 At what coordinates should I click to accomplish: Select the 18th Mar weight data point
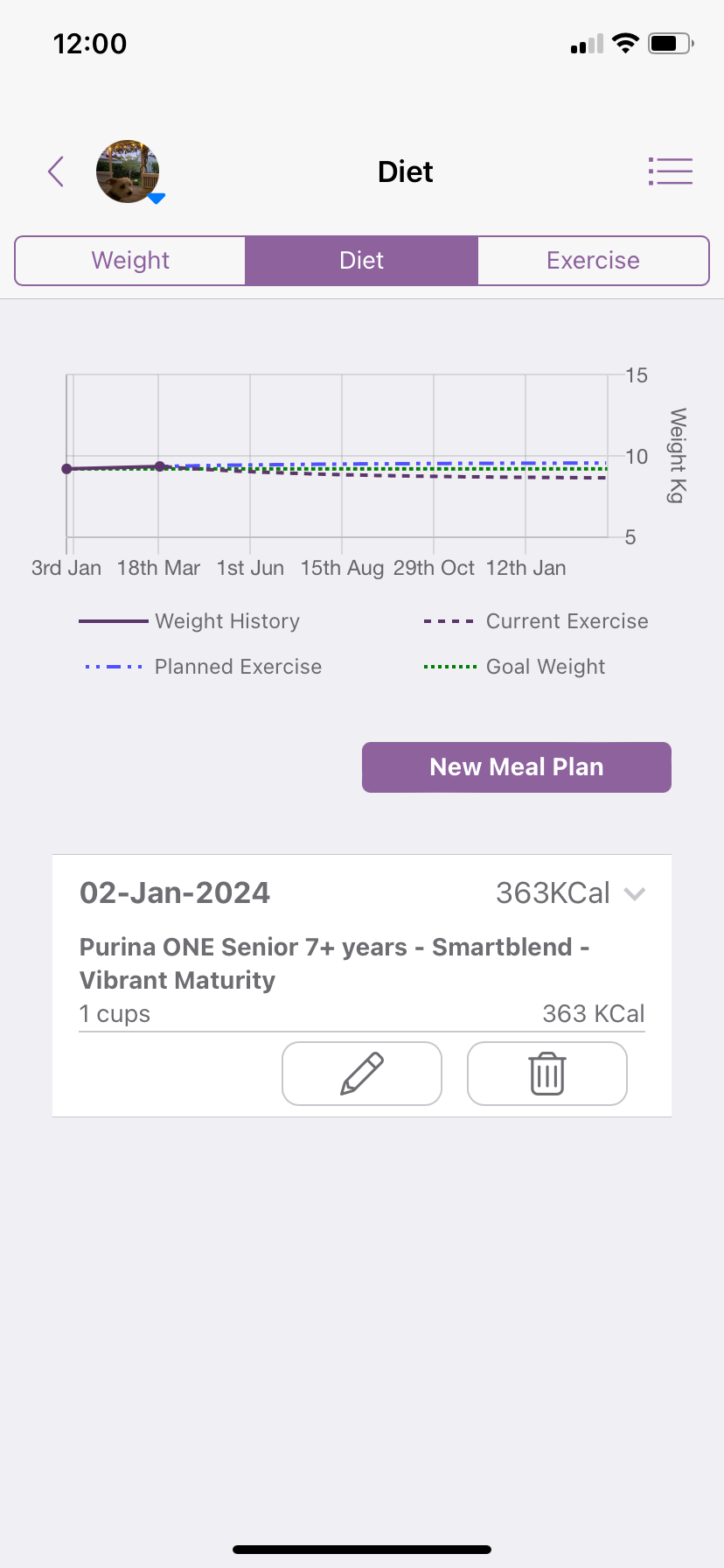point(159,466)
